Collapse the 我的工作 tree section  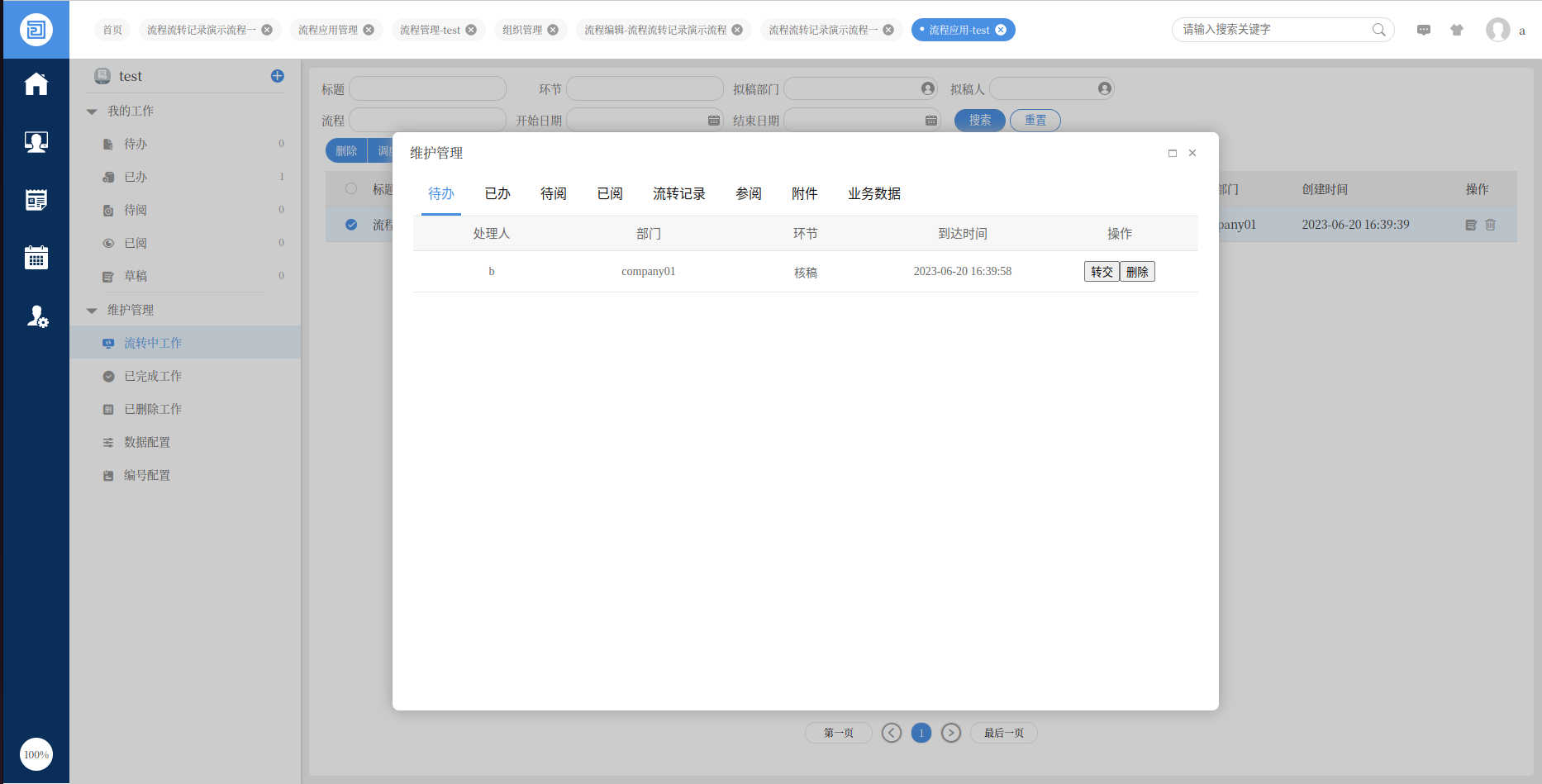92,112
